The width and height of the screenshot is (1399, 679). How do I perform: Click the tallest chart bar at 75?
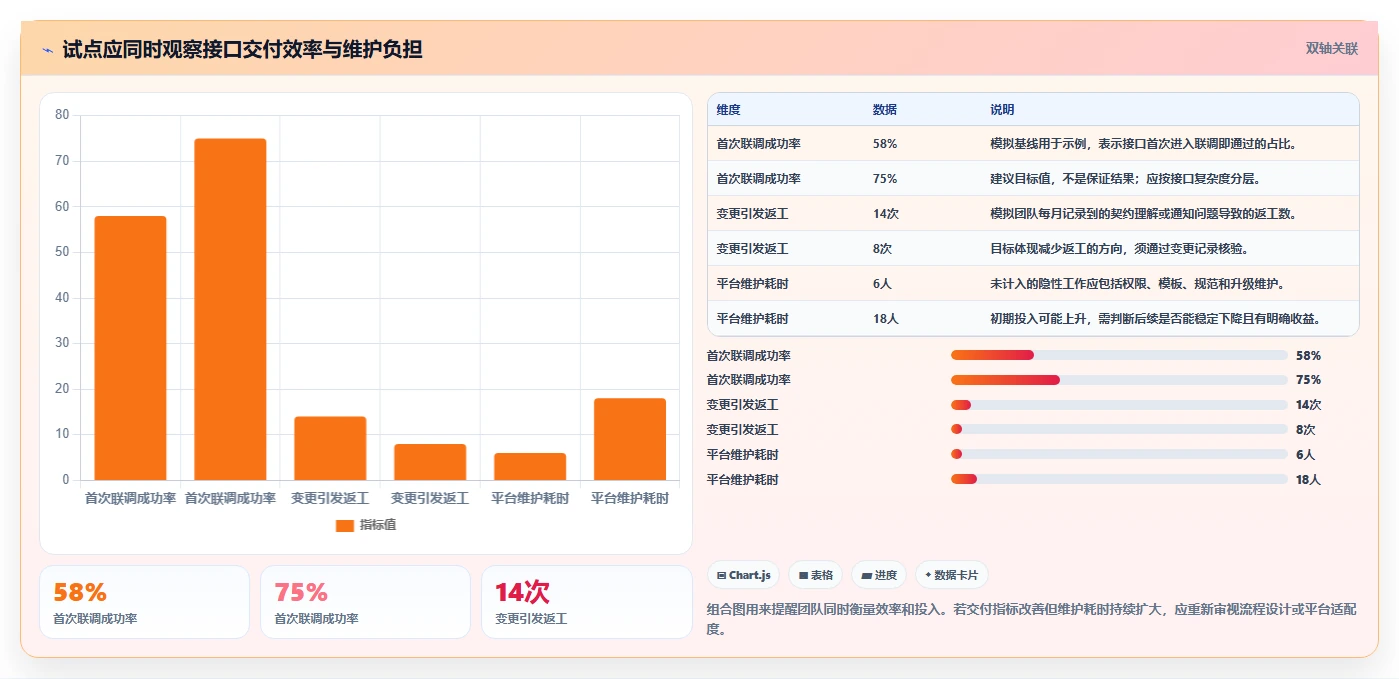click(x=230, y=309)
